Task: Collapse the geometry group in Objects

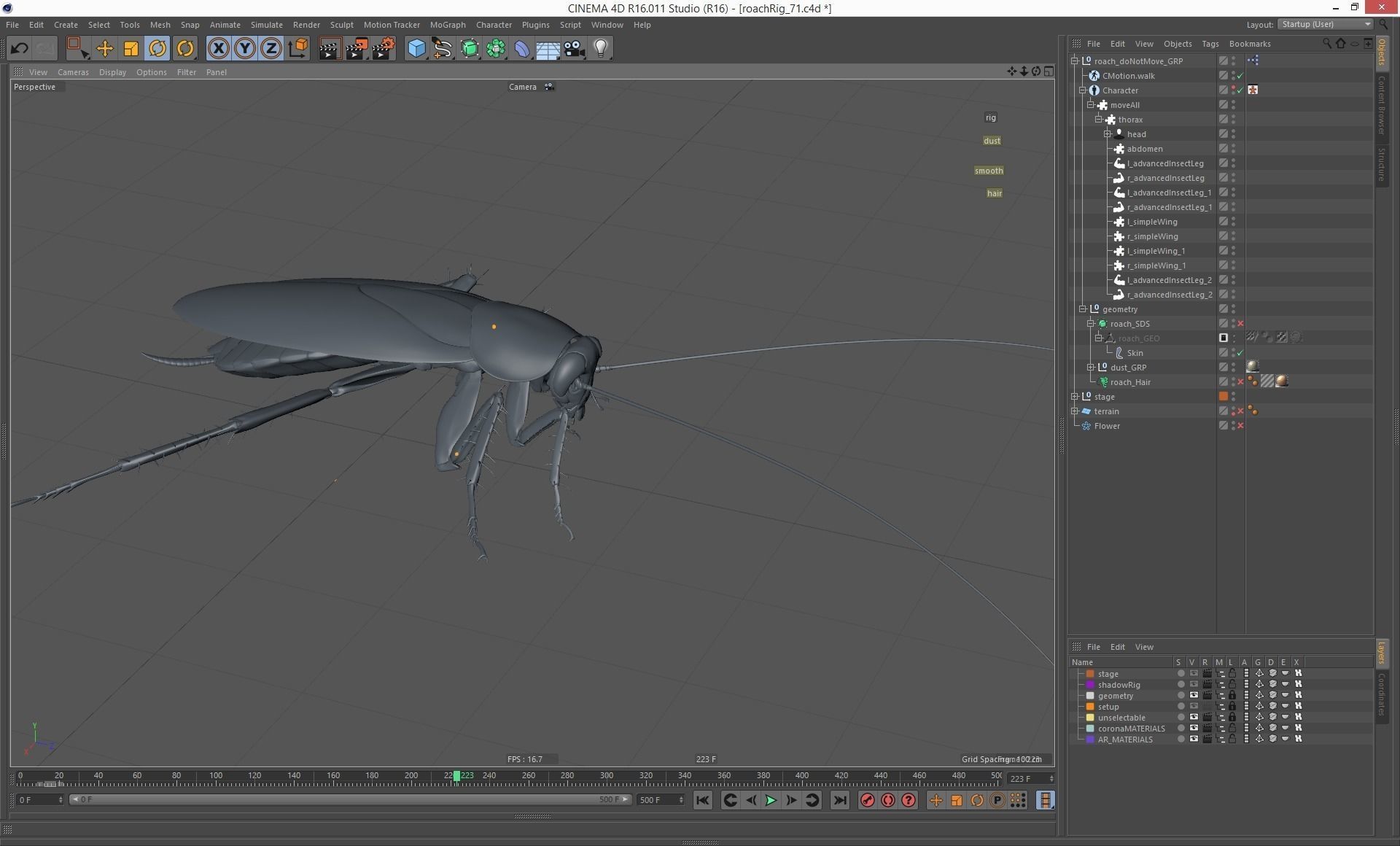Action: tap(1083, 309)
